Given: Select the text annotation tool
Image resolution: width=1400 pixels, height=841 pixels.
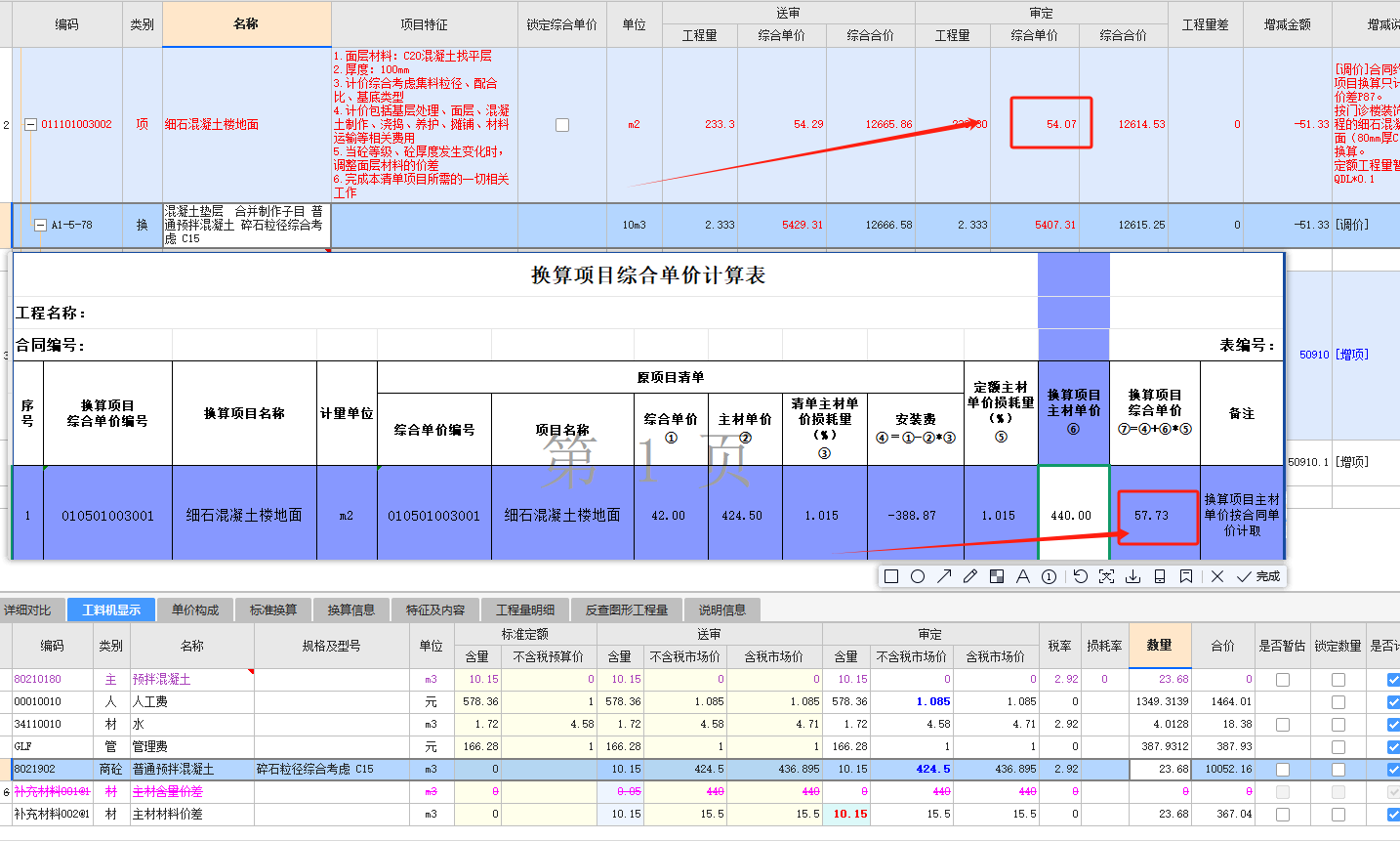Looking at the screenshot, I should [1022, 576].
